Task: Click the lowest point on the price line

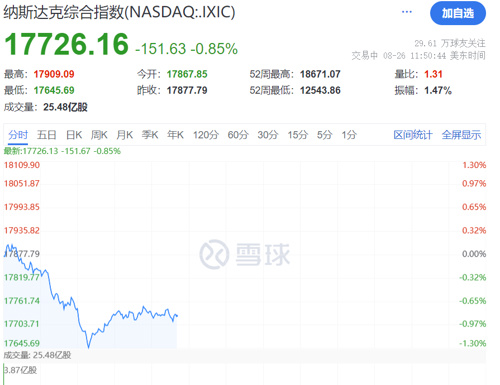Action: coord(88,347)
